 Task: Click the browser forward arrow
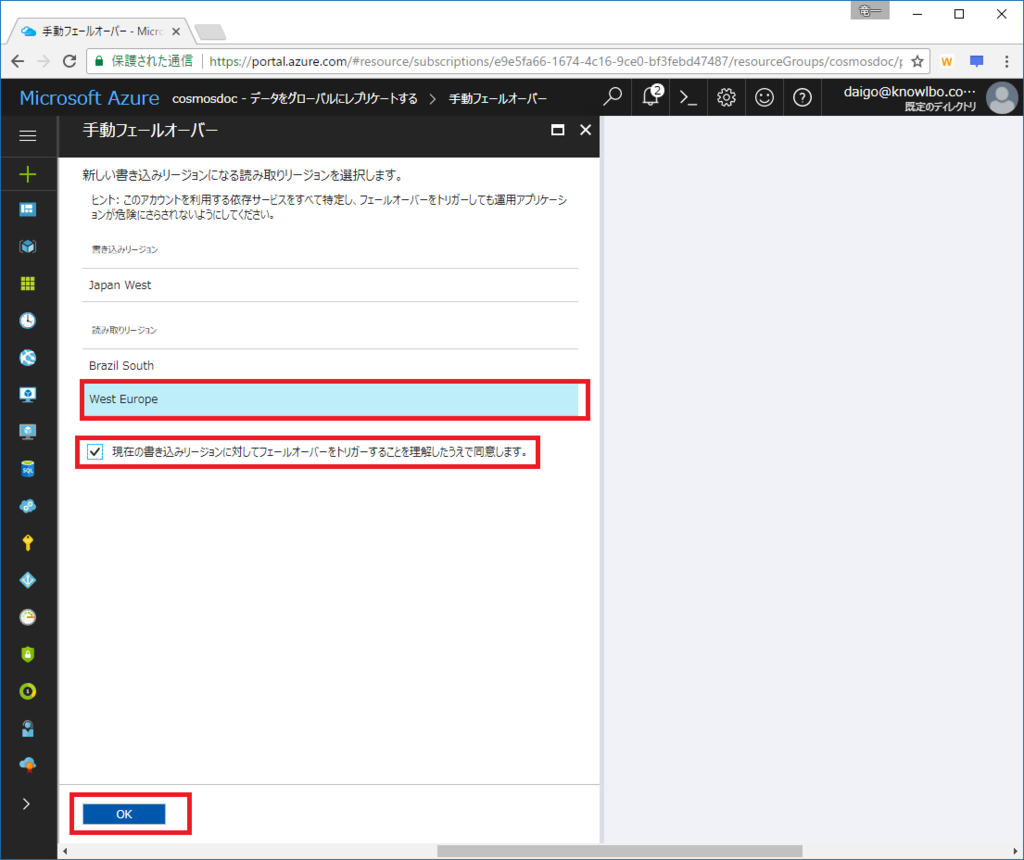[44, 61]
